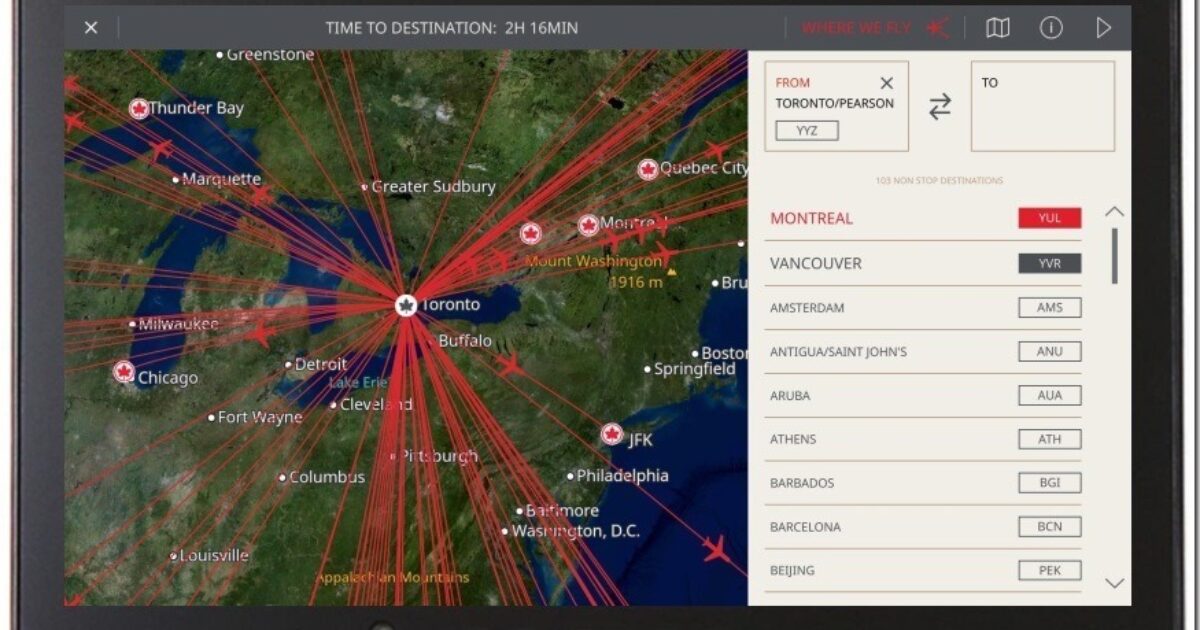This screenshot has width=1200, height=630.
Task: Toggle the VANCOUVER YVR route selection
Action: [1048, 263]
